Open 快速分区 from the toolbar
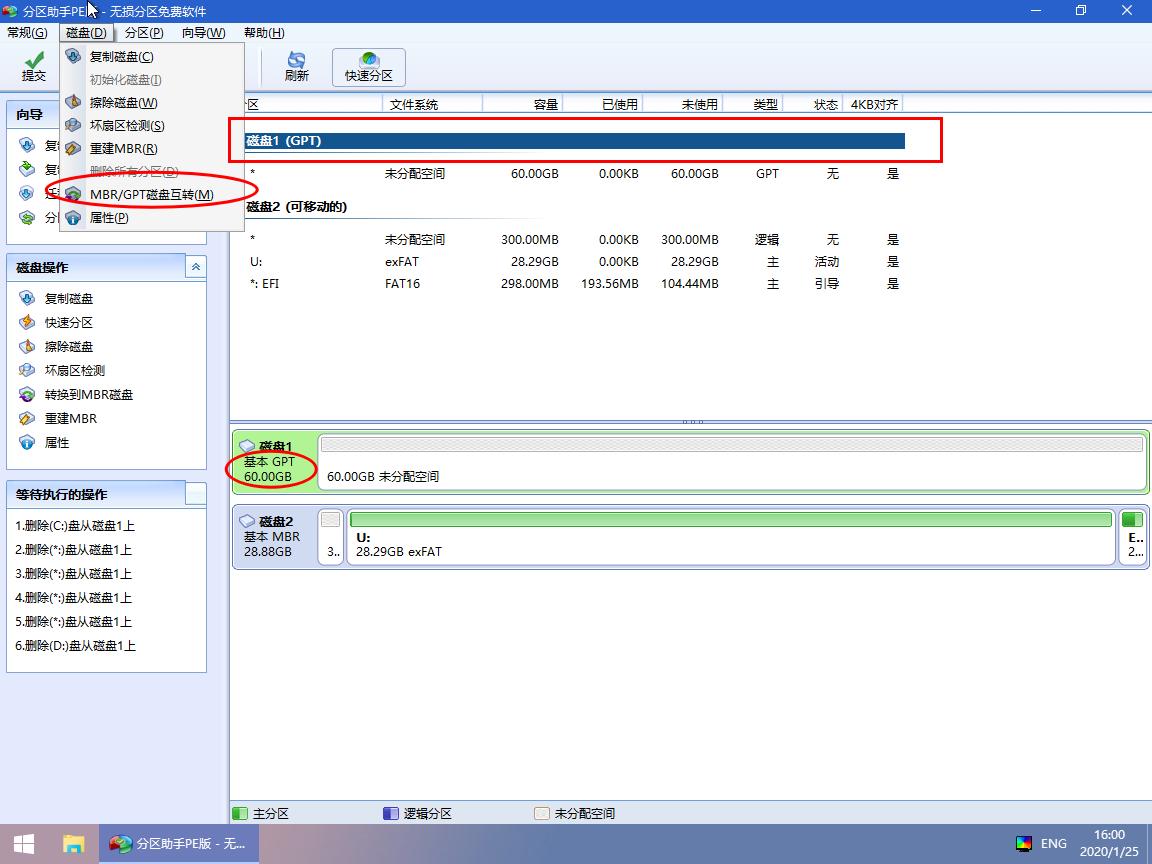Image resolution: width=1152 pixels, height=864 pixels. click(368, 67)
